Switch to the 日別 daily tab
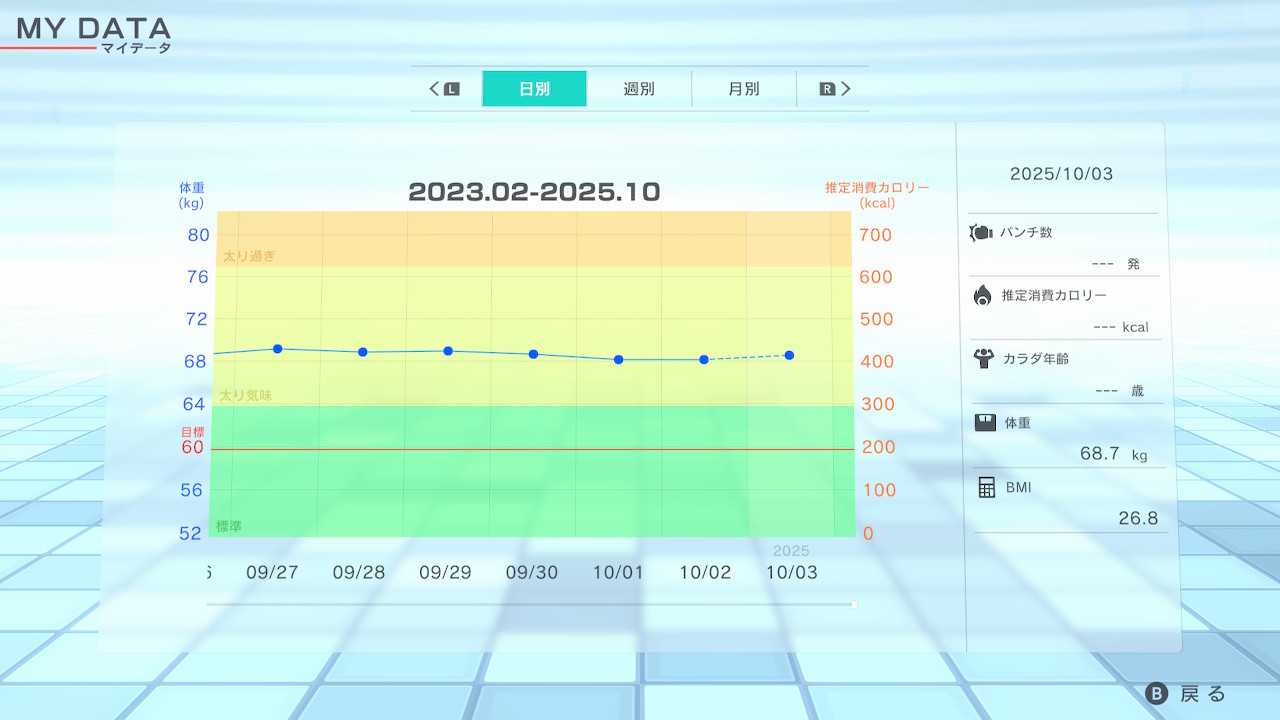 click(534, 89)
